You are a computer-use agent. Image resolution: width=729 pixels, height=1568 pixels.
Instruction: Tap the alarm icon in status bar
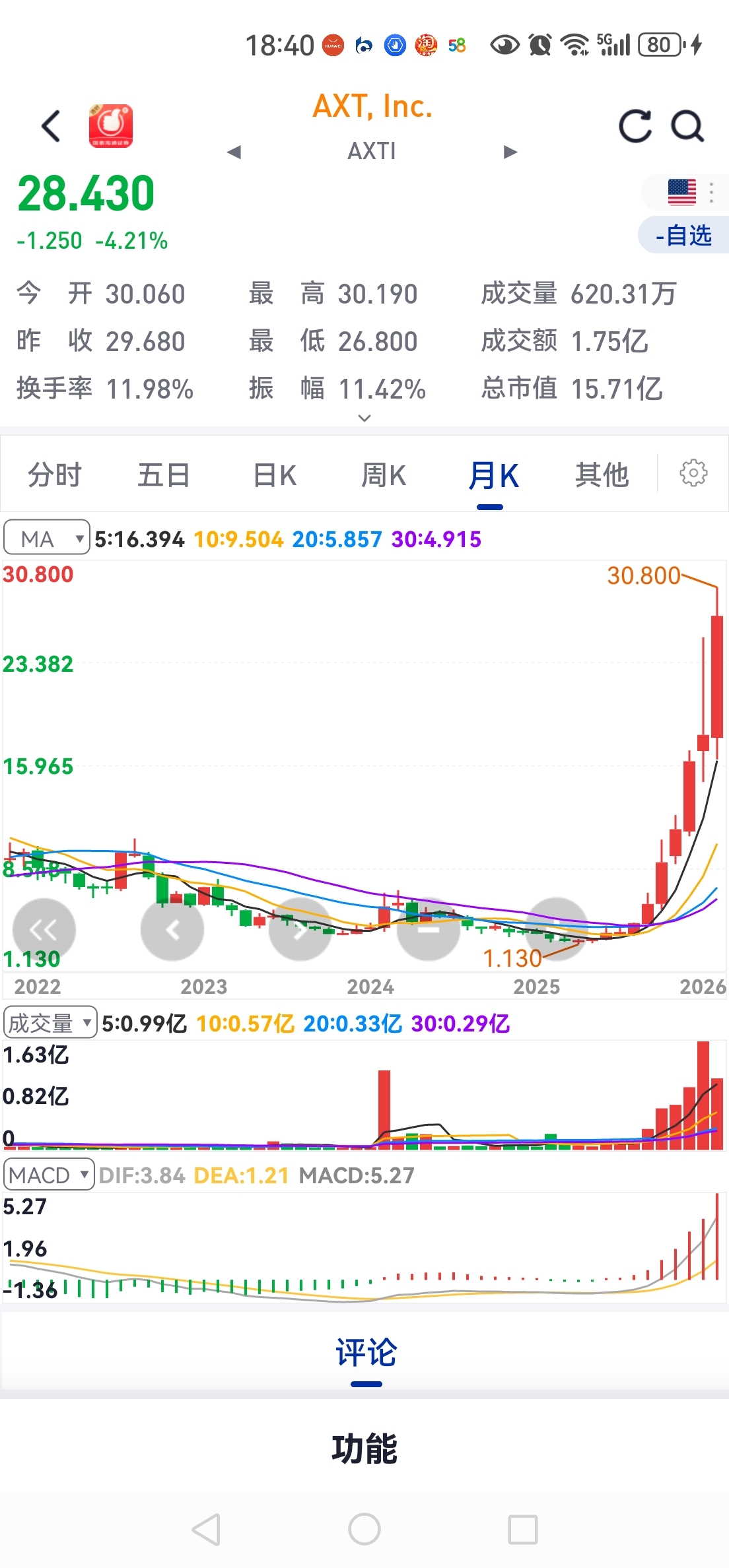pos(540,45)
